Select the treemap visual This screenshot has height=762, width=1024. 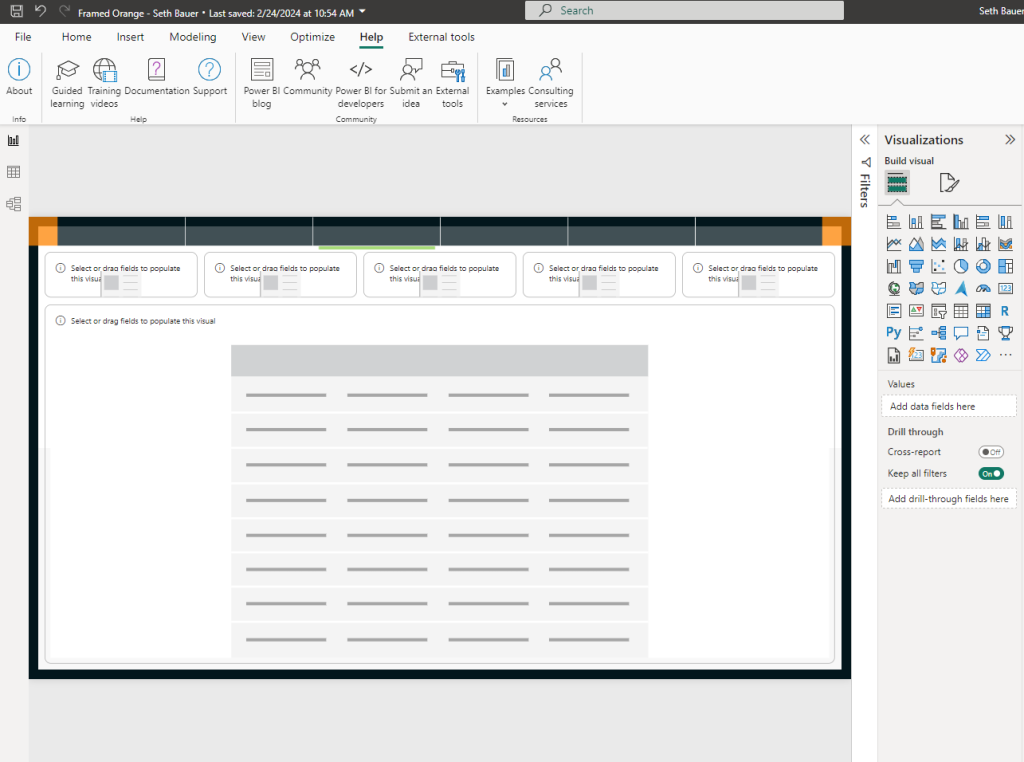point(1005,266)
